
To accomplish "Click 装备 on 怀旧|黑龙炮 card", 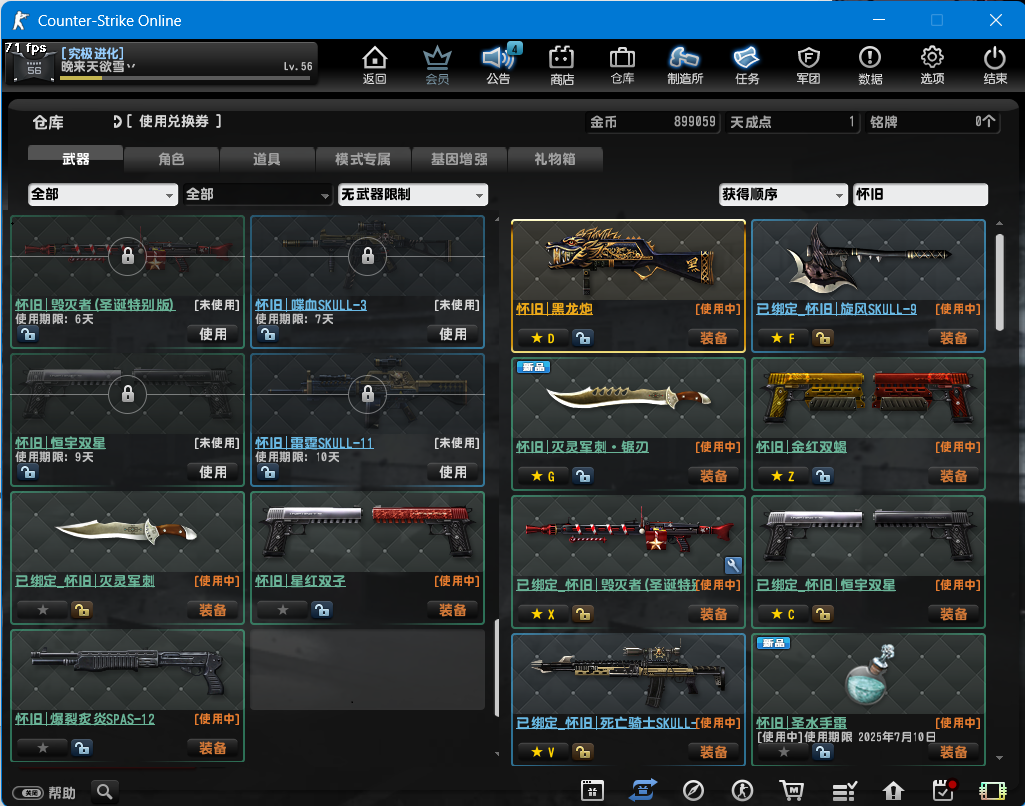I will coord(713,338).
